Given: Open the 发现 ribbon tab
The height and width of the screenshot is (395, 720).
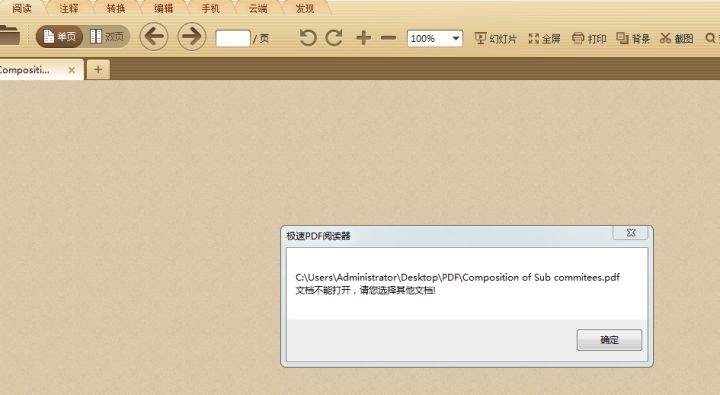Looking at the screenshot, I should pyautogui.click(x=305, y=8).
